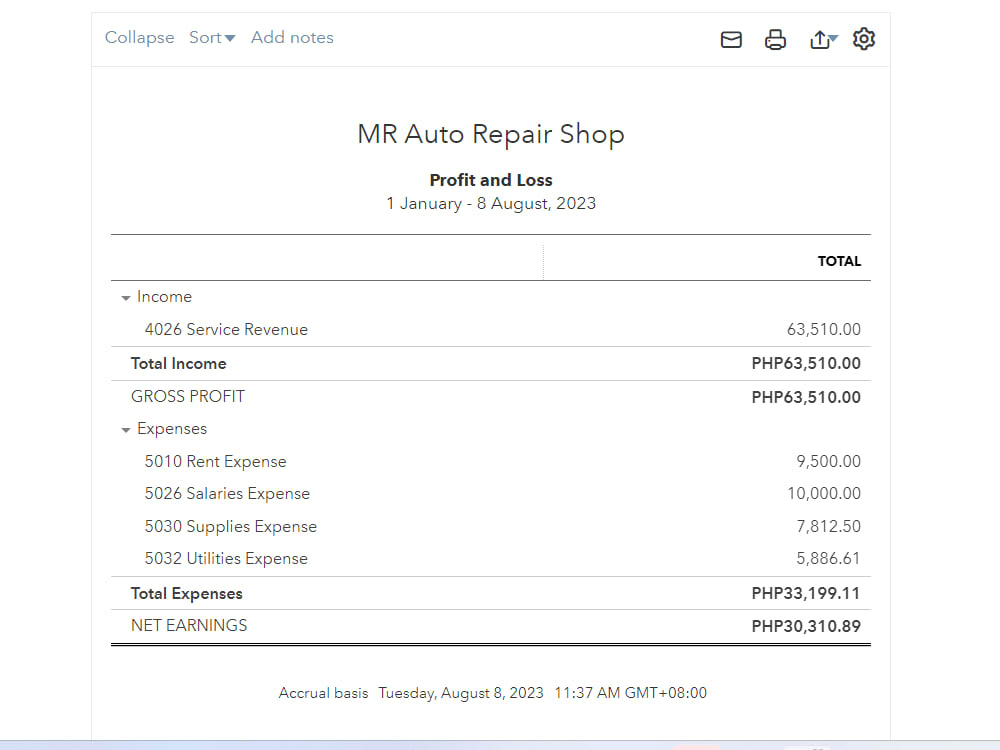Open the 5010 Rent Expense account
The height and width of the screenshot is (750, 1000).
pos(215,461)
